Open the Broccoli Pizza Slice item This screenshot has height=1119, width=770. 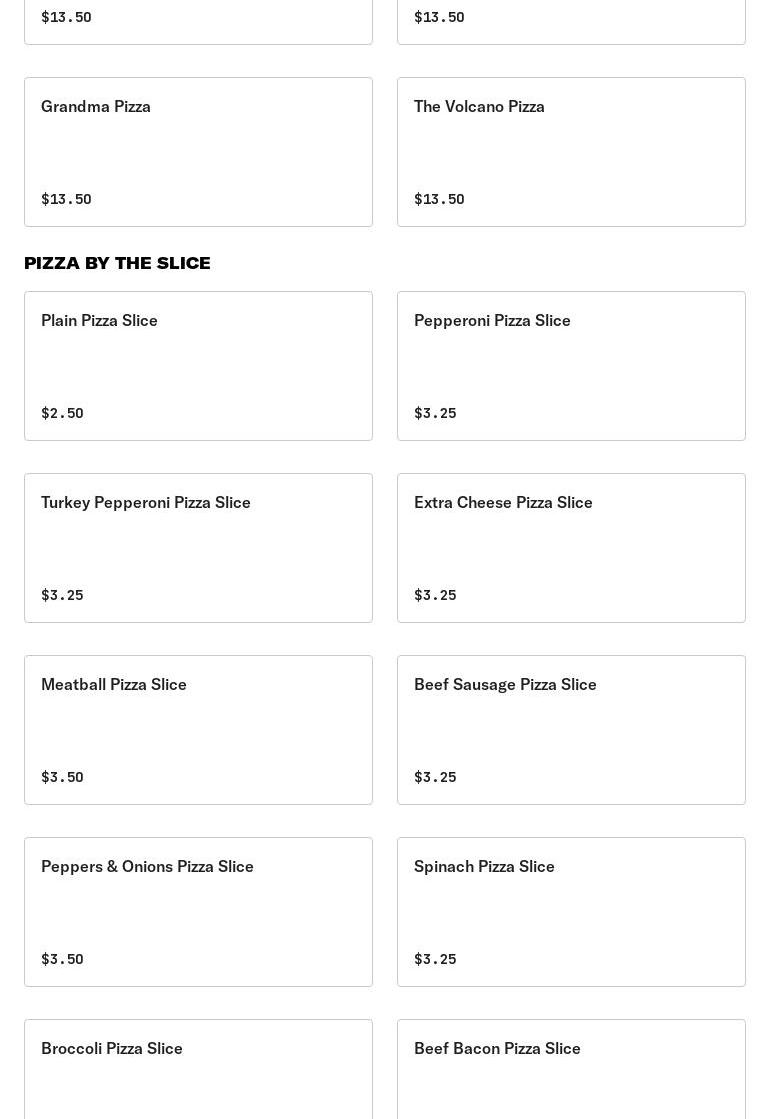198,1070
